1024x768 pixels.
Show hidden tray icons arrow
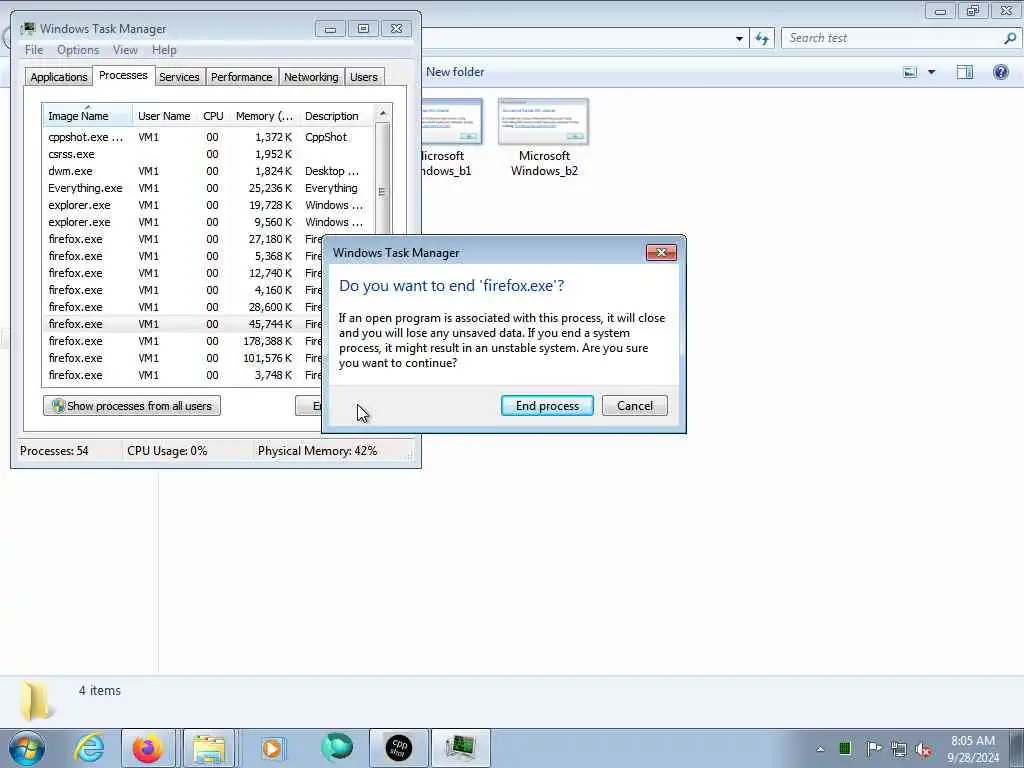point(820,749)
